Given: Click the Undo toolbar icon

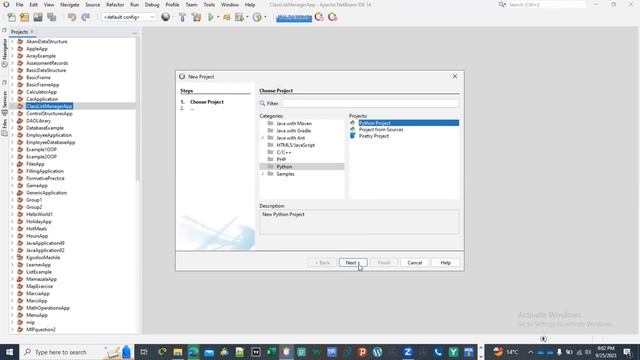Looking at the screenshot, I should pyautogui.click(x=72, y=17).
